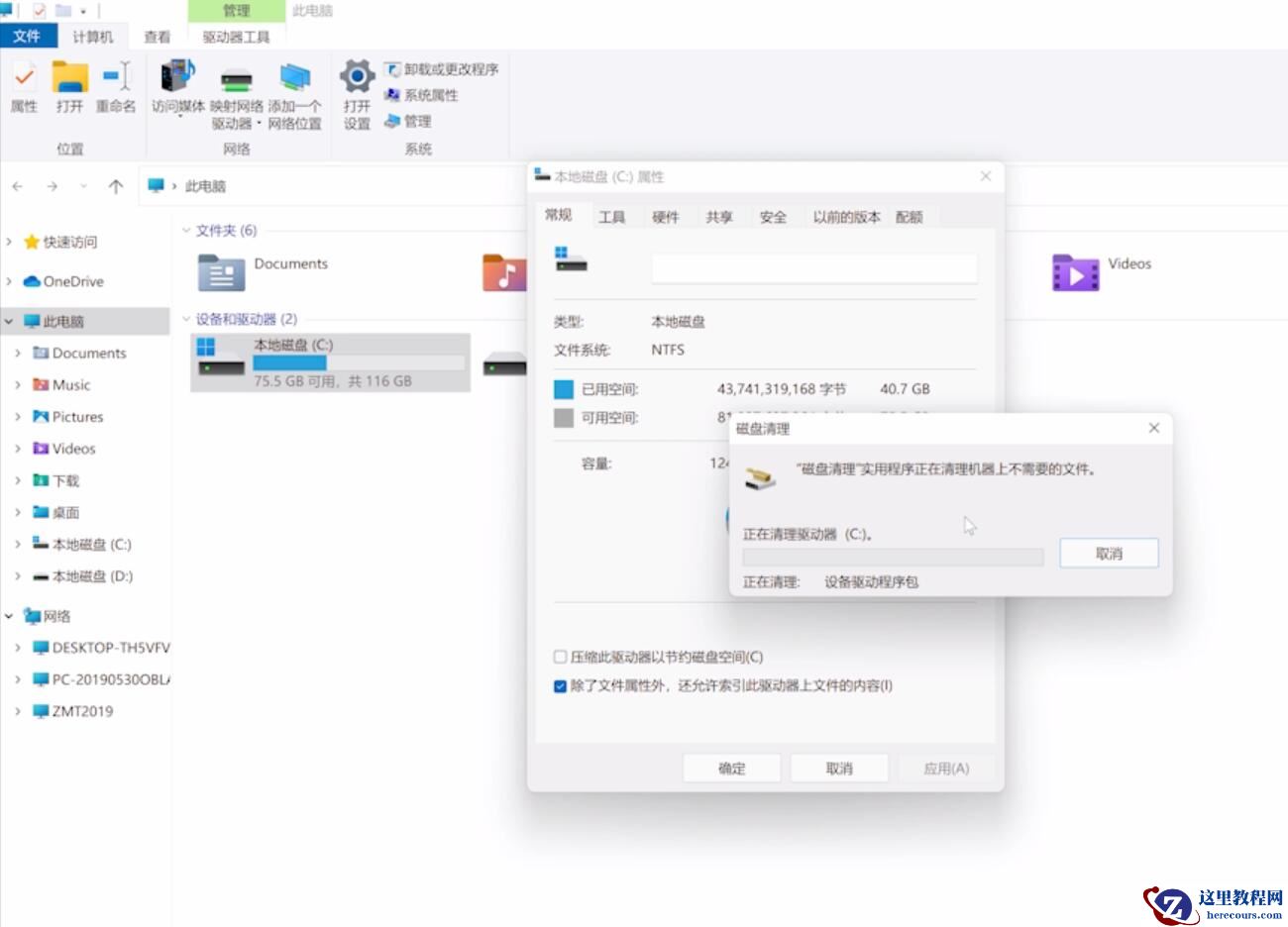Expand the DESKTOP-TH5VFV network node
Image resolution: width=1288 pixels, height=927 pixels.
tap(17, 648)
